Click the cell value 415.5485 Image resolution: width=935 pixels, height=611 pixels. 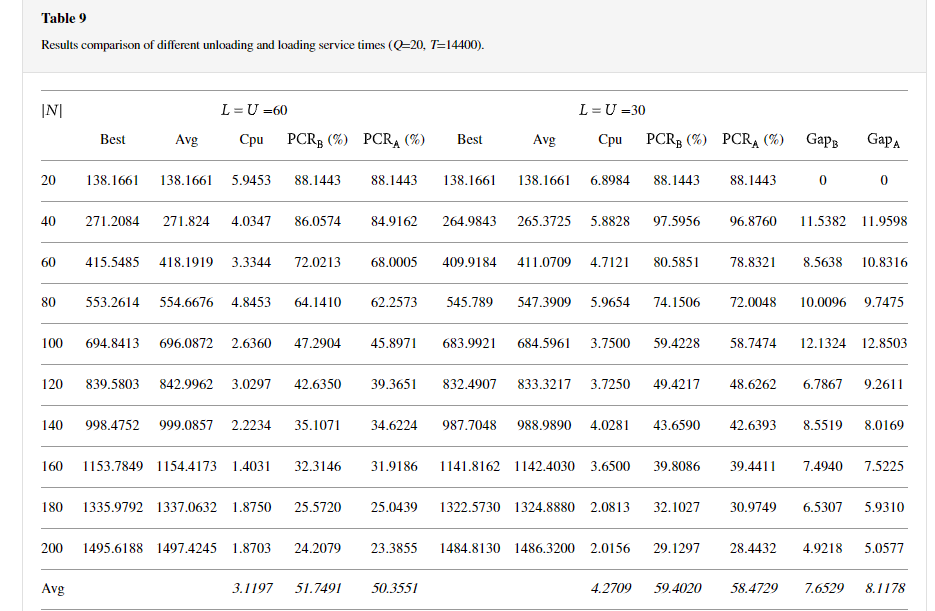(112, 262)
